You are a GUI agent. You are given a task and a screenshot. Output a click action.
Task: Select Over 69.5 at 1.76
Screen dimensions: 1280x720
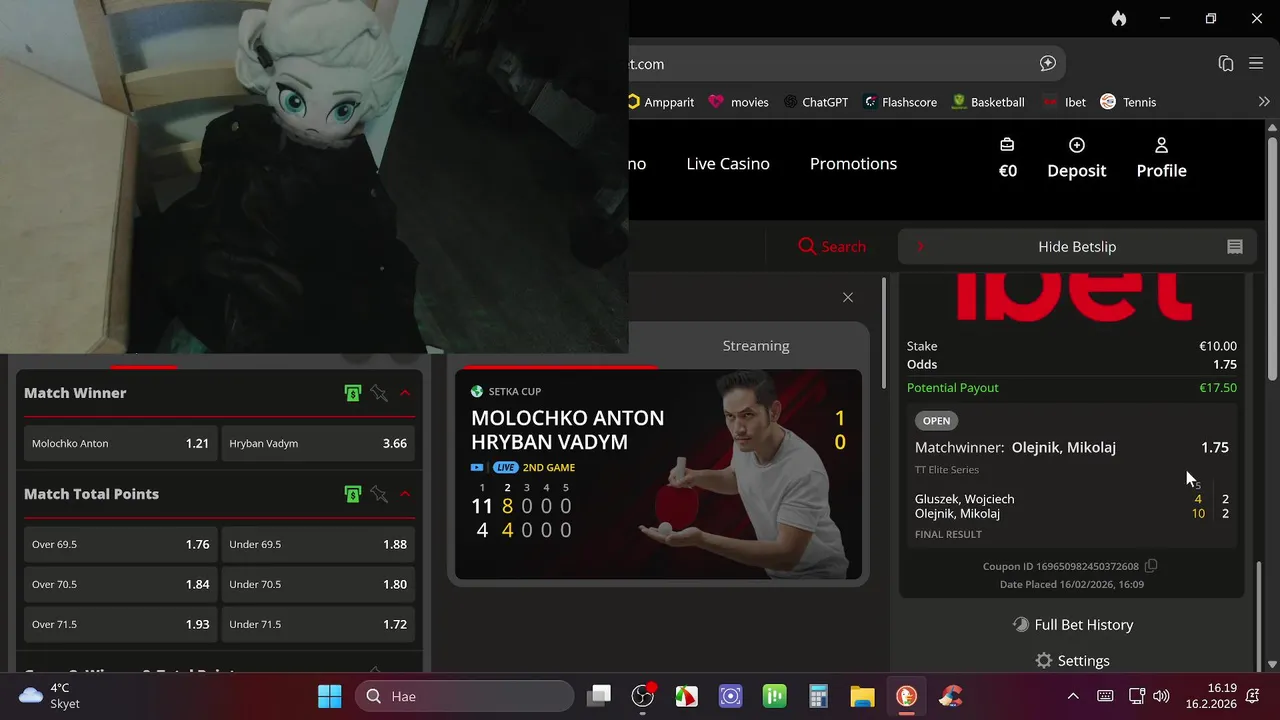[120, 544]
